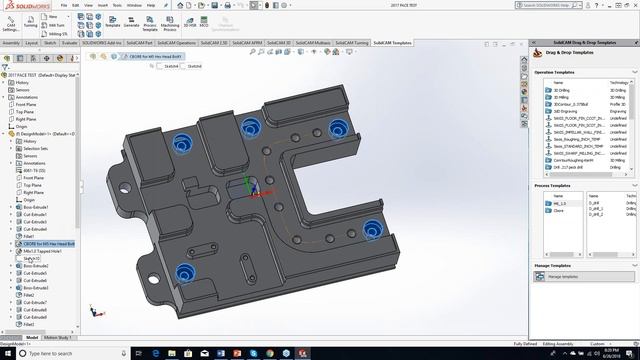Click Zoom to Fit in view toolbar
The height and width of the screenshot is (360, 640).
click(253, 52)
